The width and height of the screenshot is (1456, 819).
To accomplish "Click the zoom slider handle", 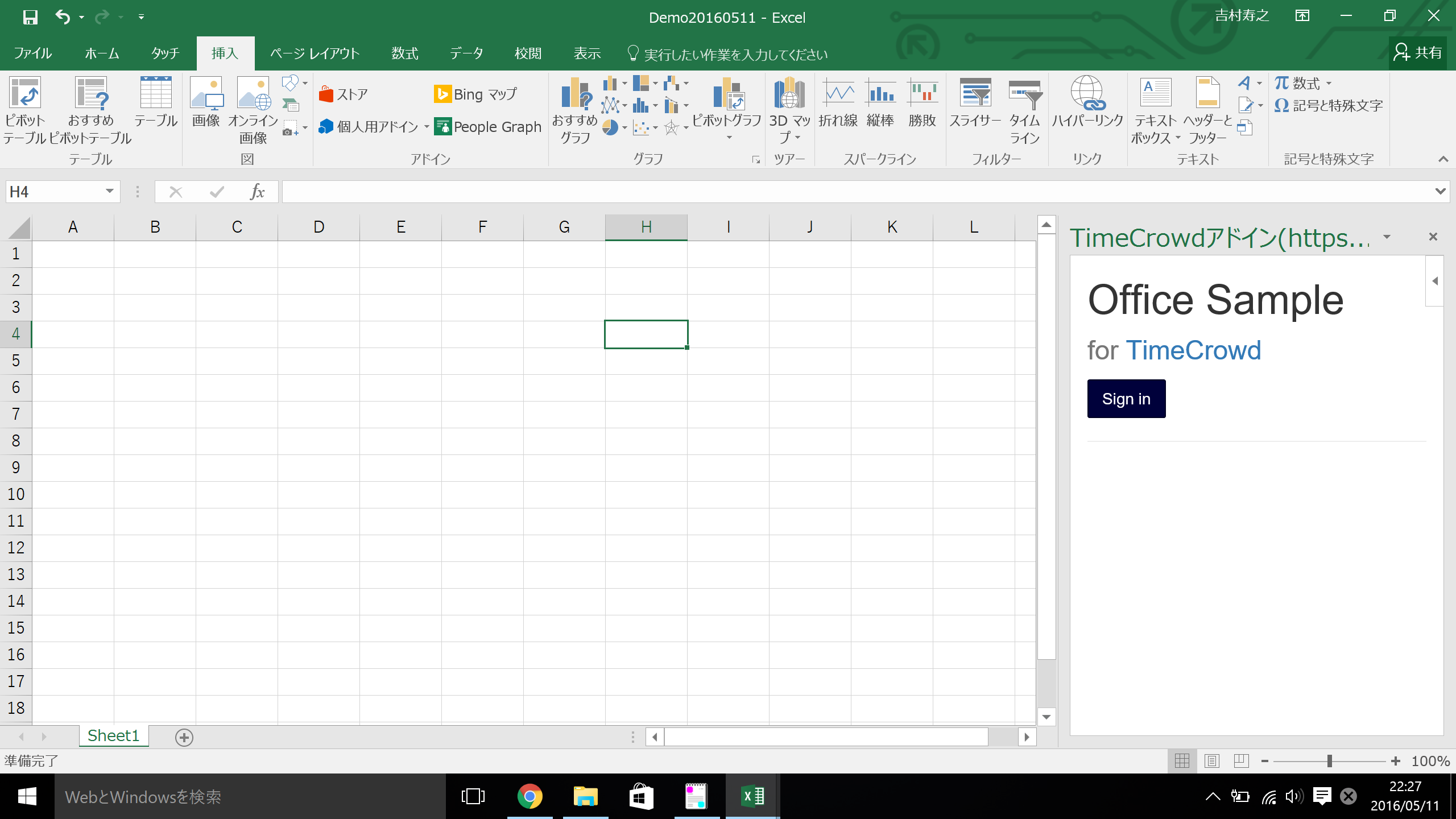I will 1330,761.
